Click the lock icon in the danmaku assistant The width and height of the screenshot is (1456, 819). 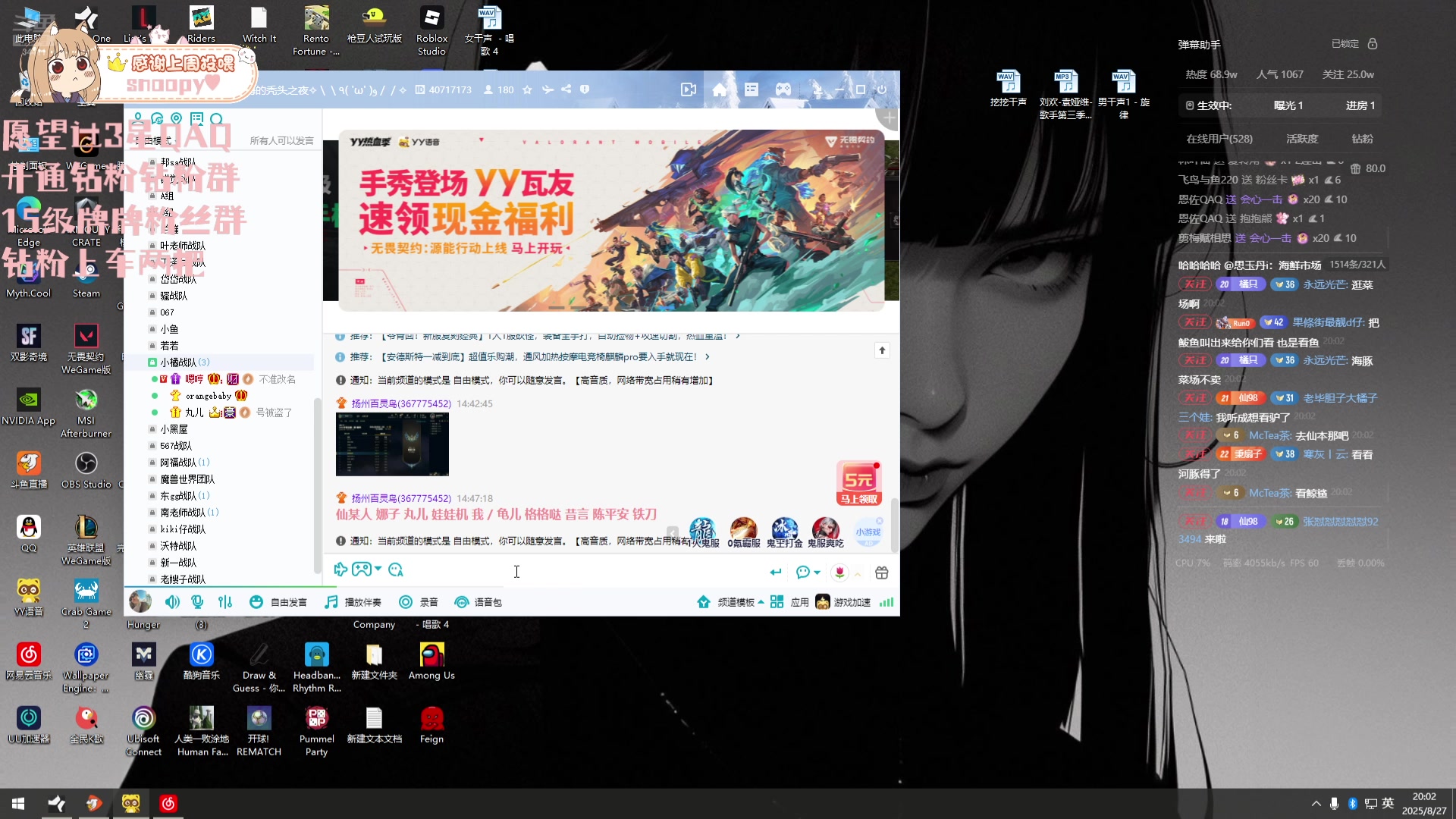[1373, 44]
